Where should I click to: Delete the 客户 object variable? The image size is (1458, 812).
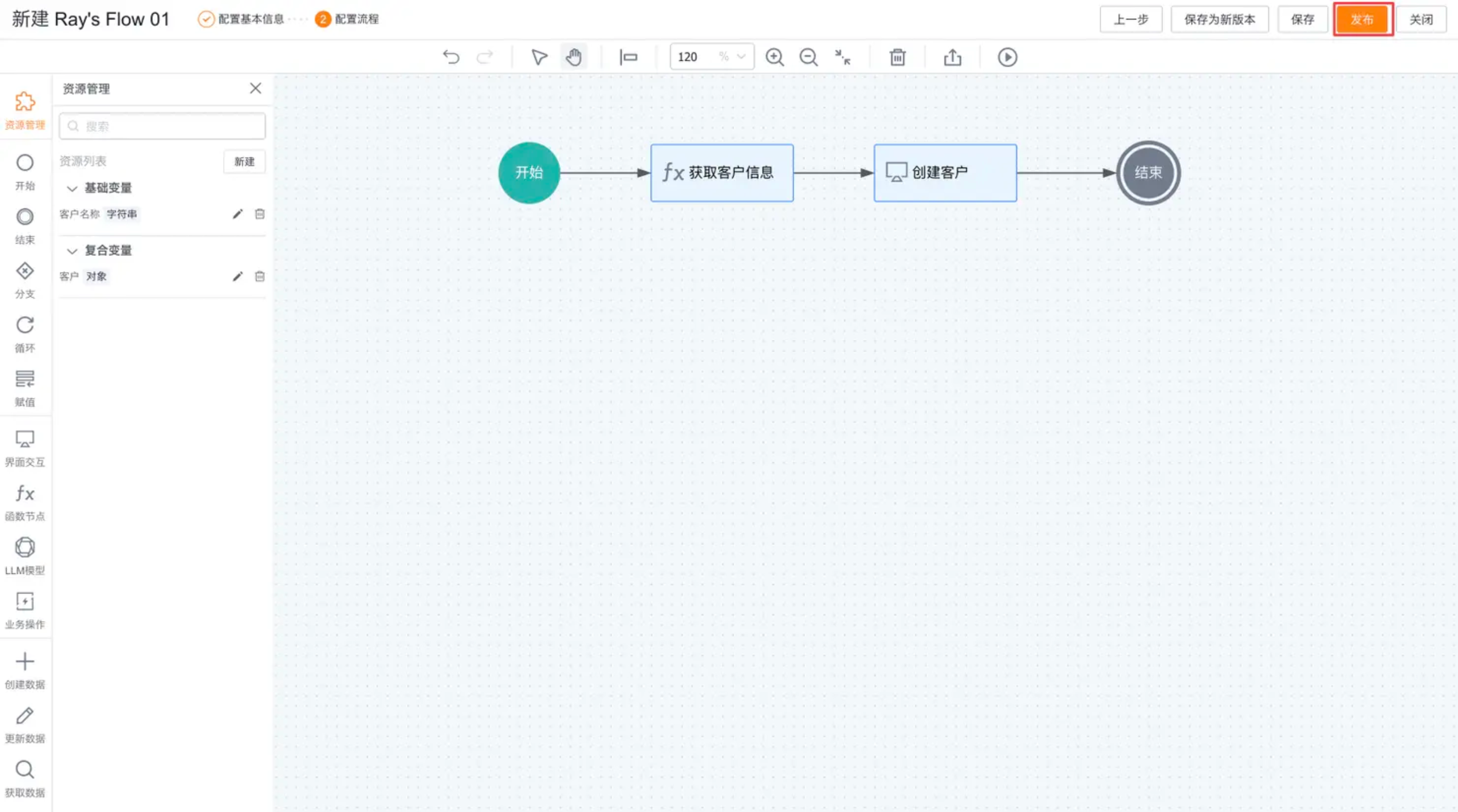point(260,276)
